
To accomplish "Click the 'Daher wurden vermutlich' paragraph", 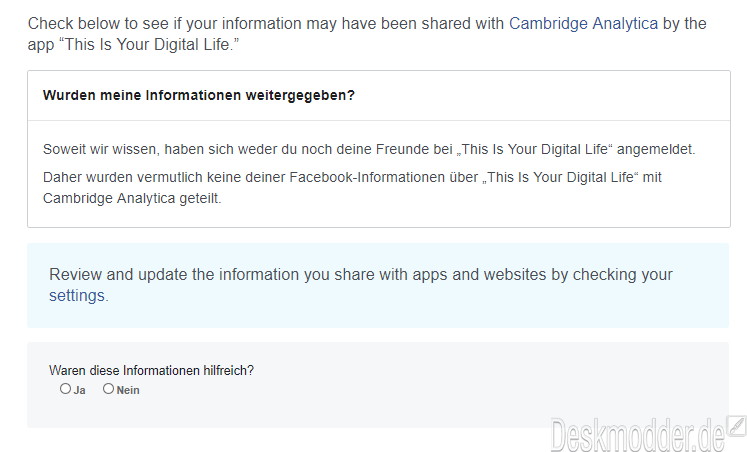I will pos(353,188).
